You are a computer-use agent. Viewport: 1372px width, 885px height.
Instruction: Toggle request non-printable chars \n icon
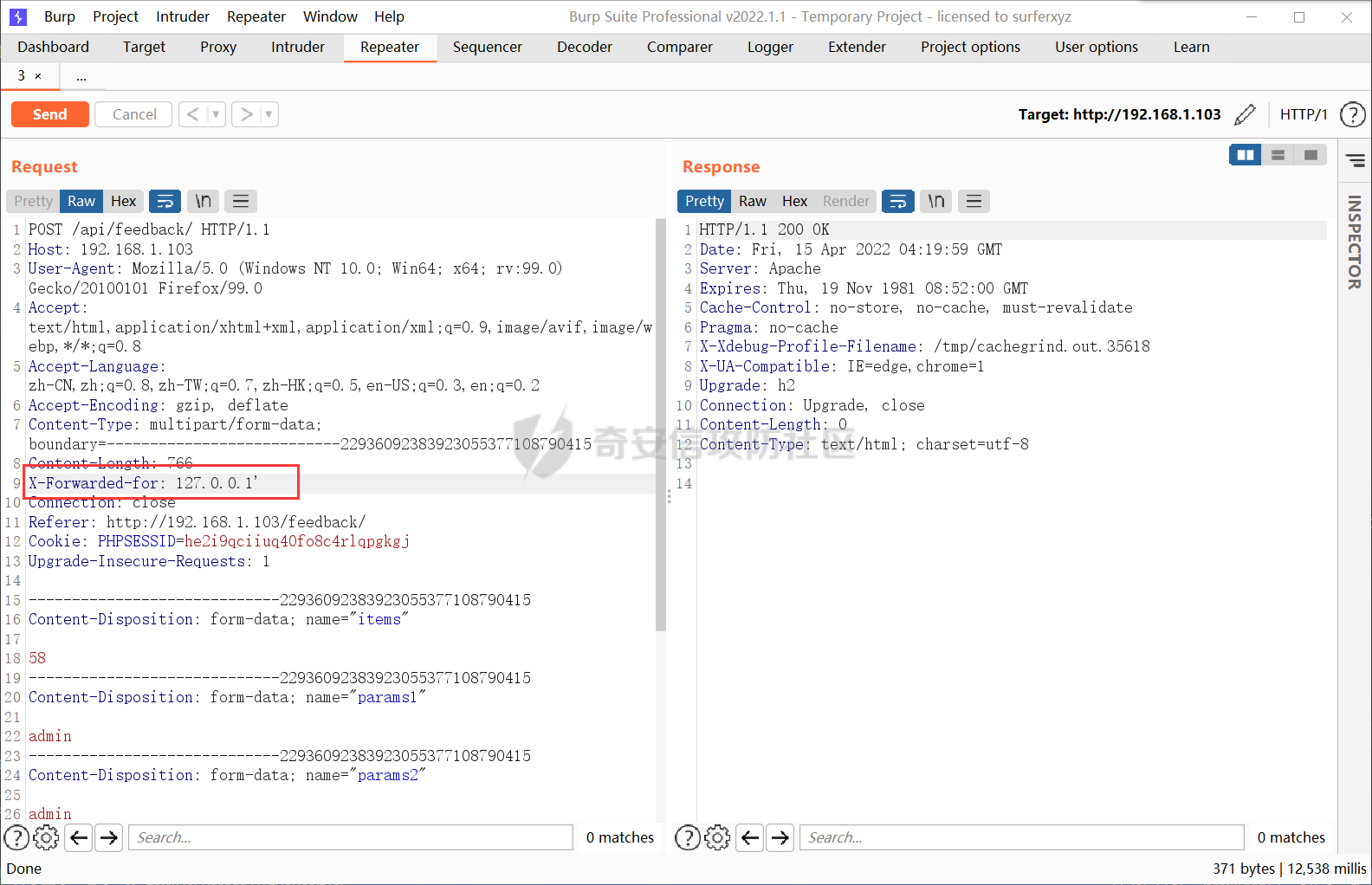coord(203,201)
